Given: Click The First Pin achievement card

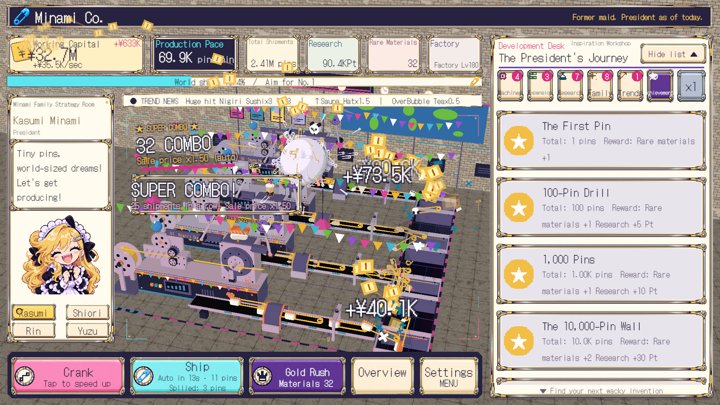Looking at the screenshot, I should [602, 141].
